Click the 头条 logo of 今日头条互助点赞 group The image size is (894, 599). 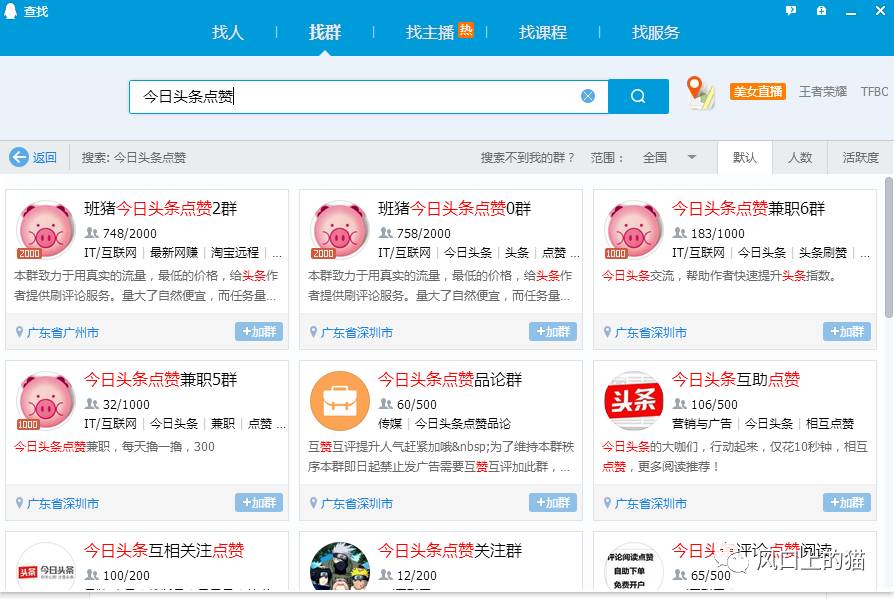[x=632, y=399]
